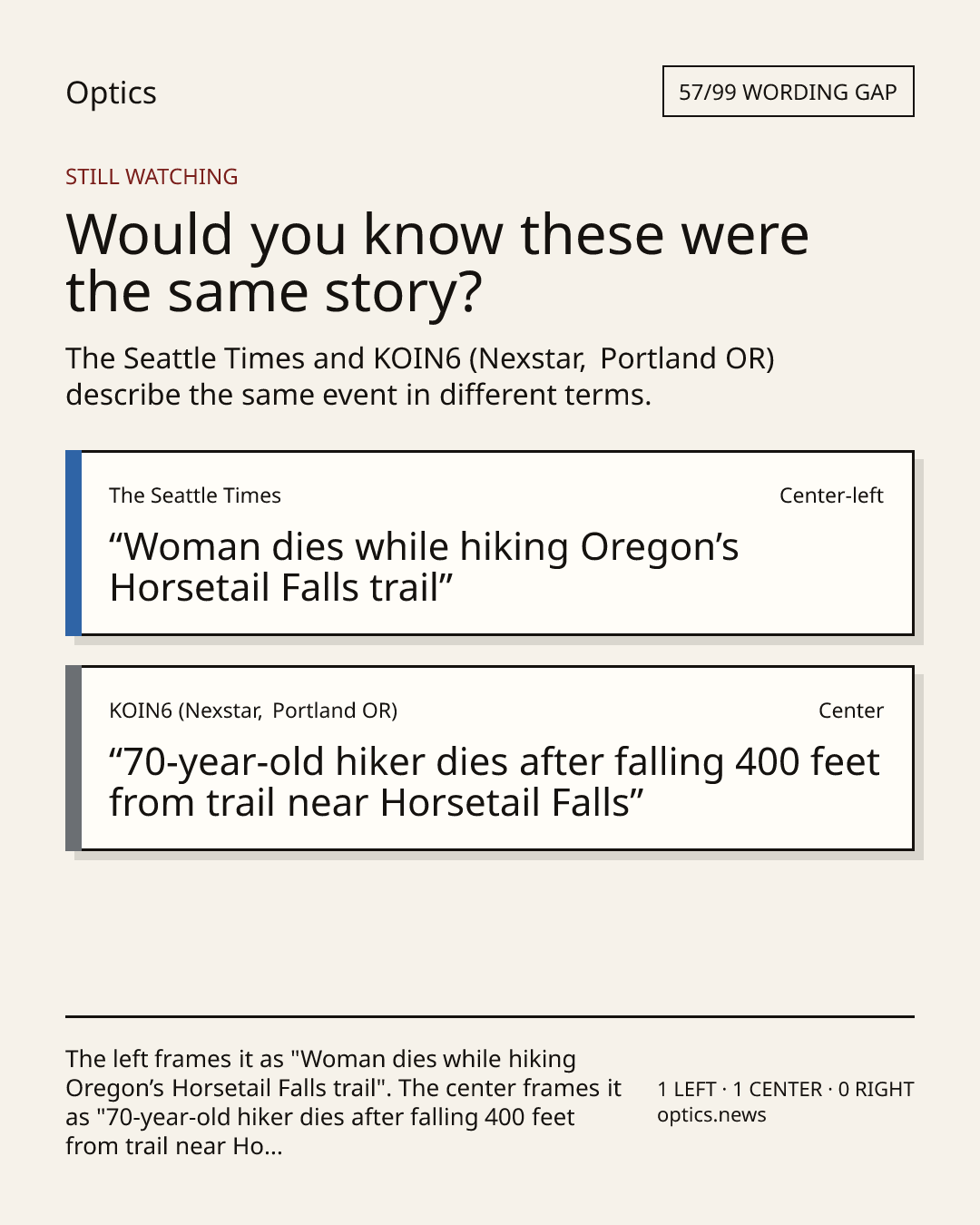The height and width of the screenshot is (1225, 980).
Task: Click "Woman dies while hiking" headline text
Action: click(x=424, y=567)
